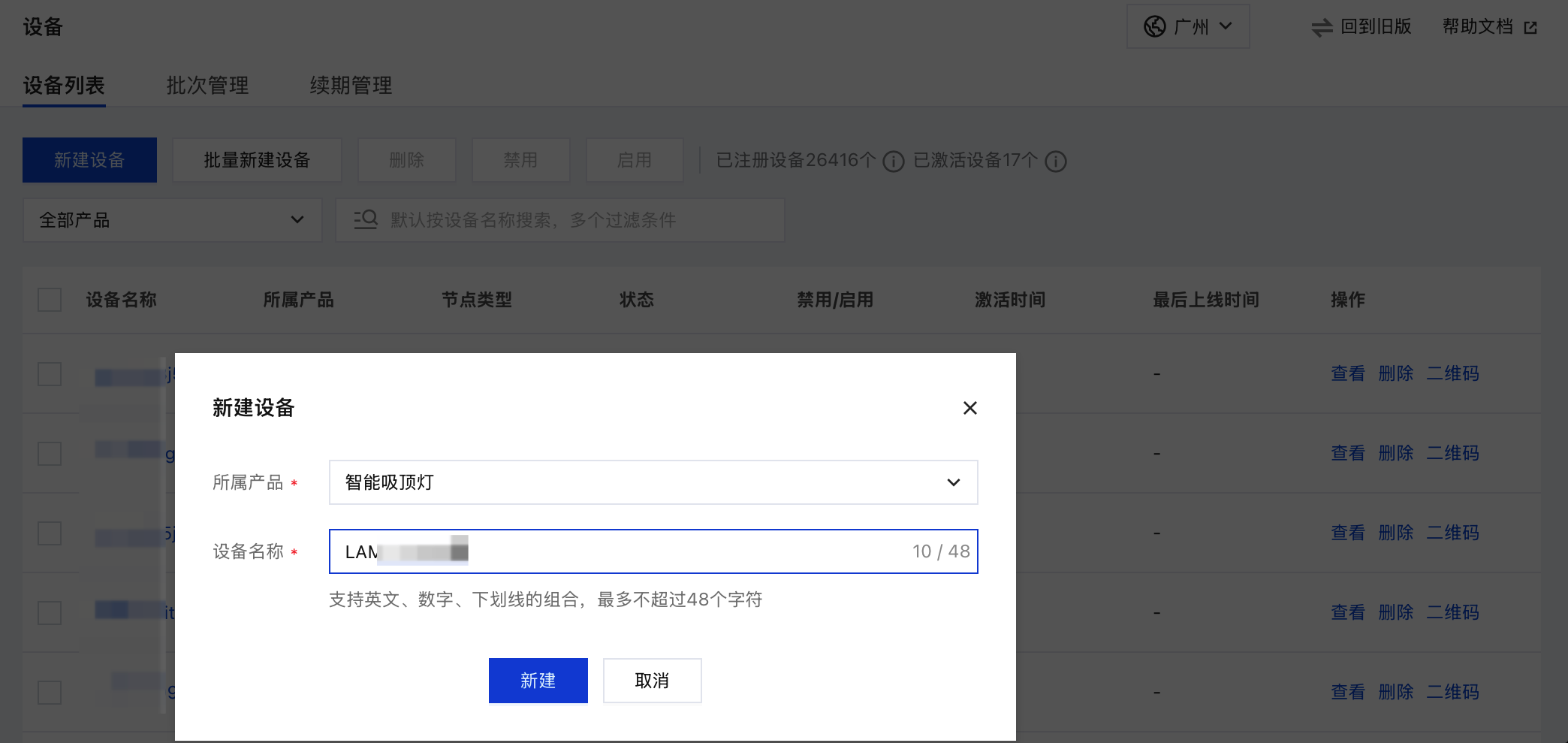Image resolution: width=1568 pixels, height=743 pixels.
Task: Open 所属产品 dropdown showing 智能吸顶灯
Action: (653, 482)
